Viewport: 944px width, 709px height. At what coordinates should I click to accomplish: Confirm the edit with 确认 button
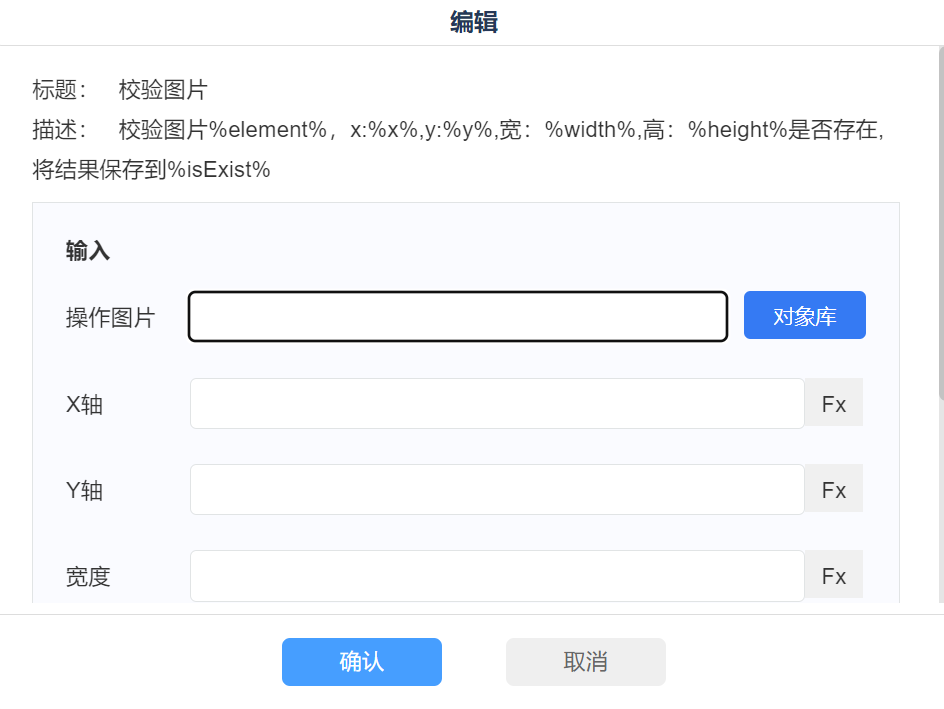(x=361, y=662)
